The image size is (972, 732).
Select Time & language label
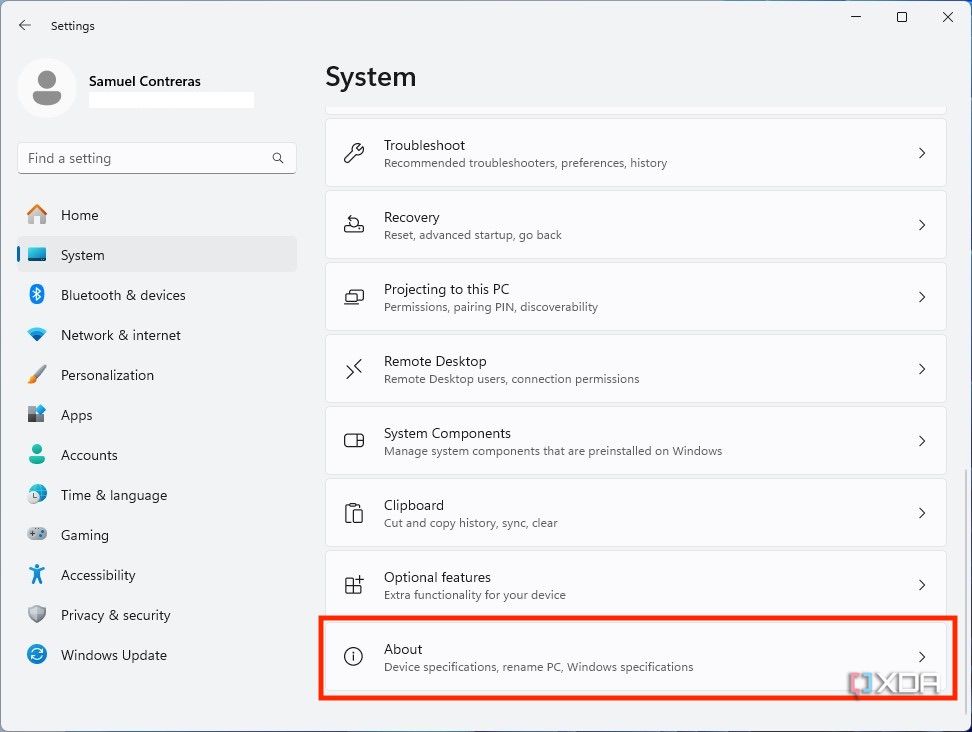[113, 495]
